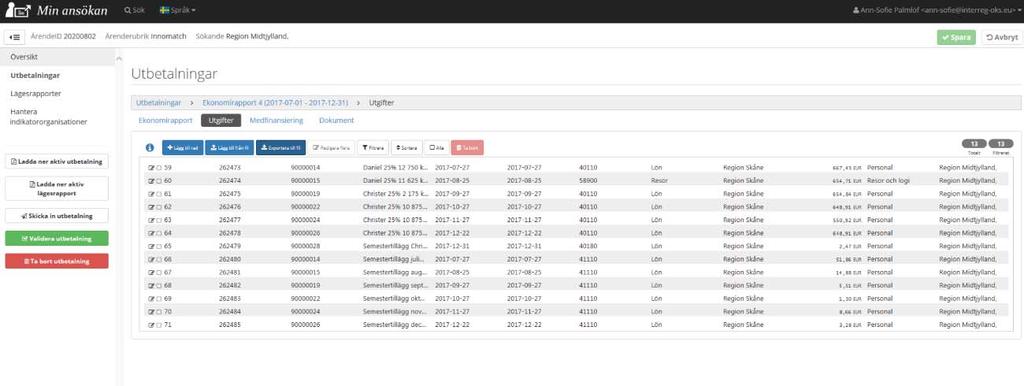Click cell 'Daniel 25% 12 750 k...'
The width and height of the screenshot is (1024, 386).
point(395,168)
